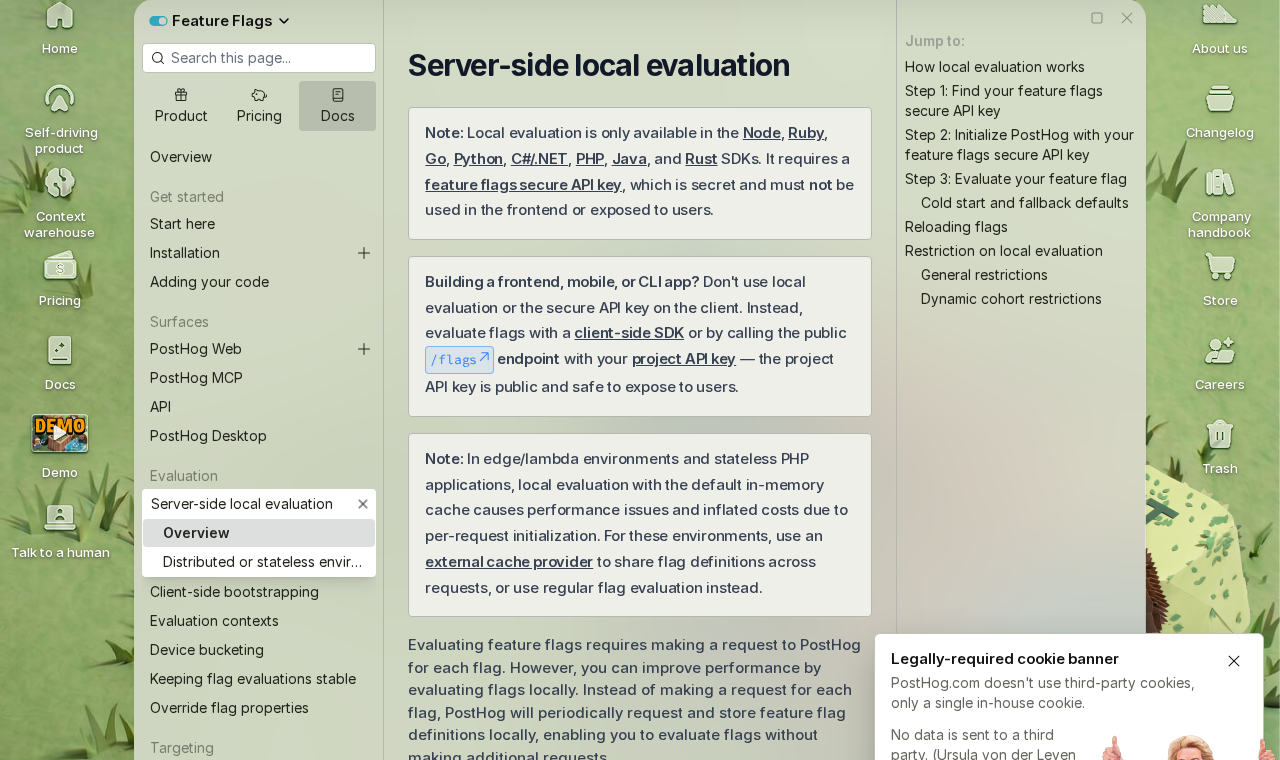Open the /flags endpoint link

pyautogui.click(x=459, y=360)
